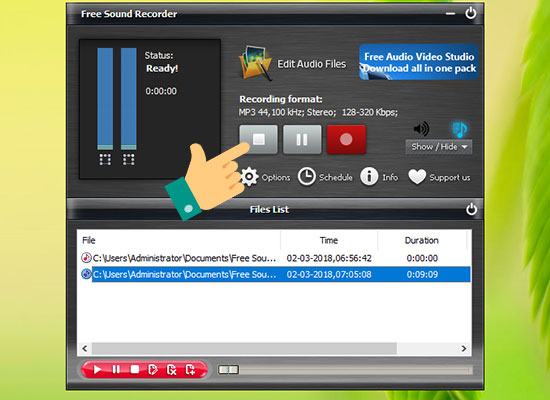Screen dimensions: 550x400
Task: Start recording with the red record button
Action: pos(346,139)
